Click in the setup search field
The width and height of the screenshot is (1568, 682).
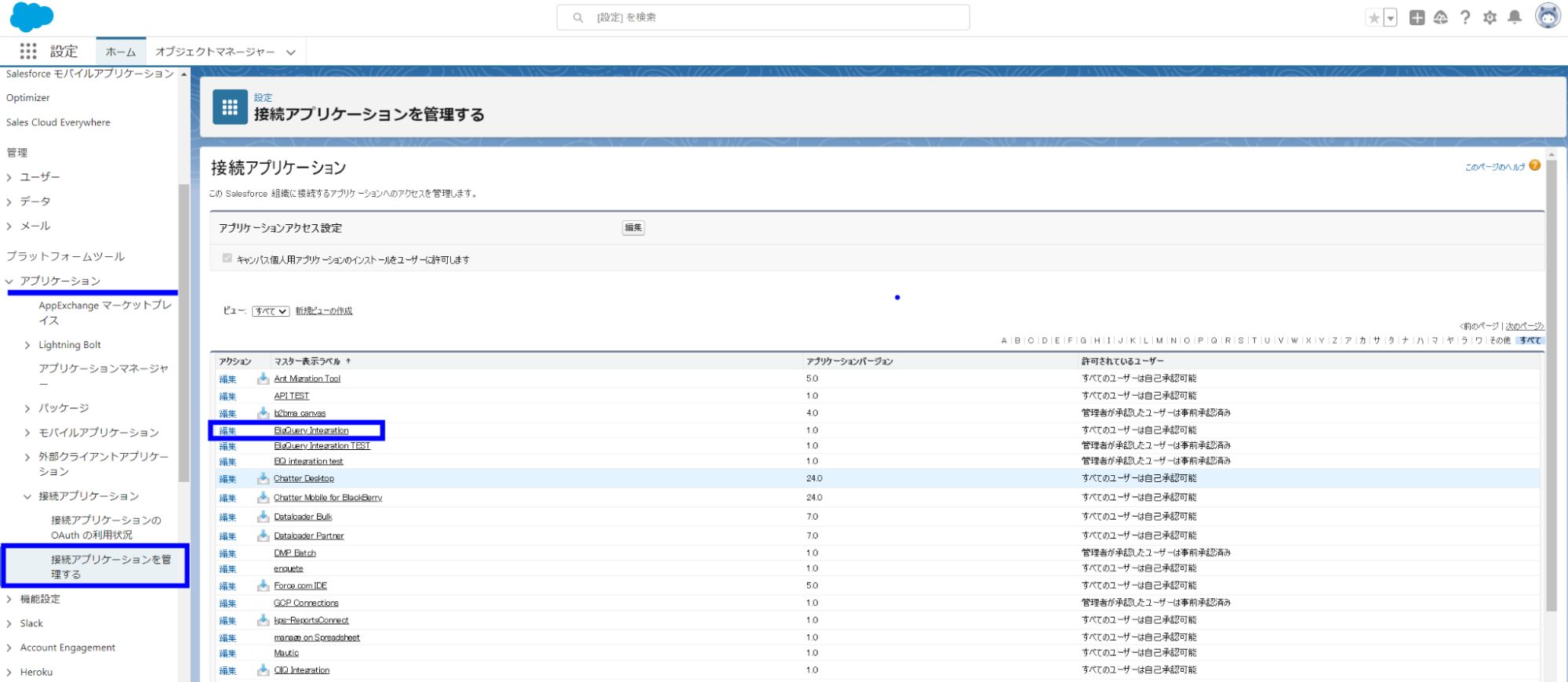tap(762, 17)
